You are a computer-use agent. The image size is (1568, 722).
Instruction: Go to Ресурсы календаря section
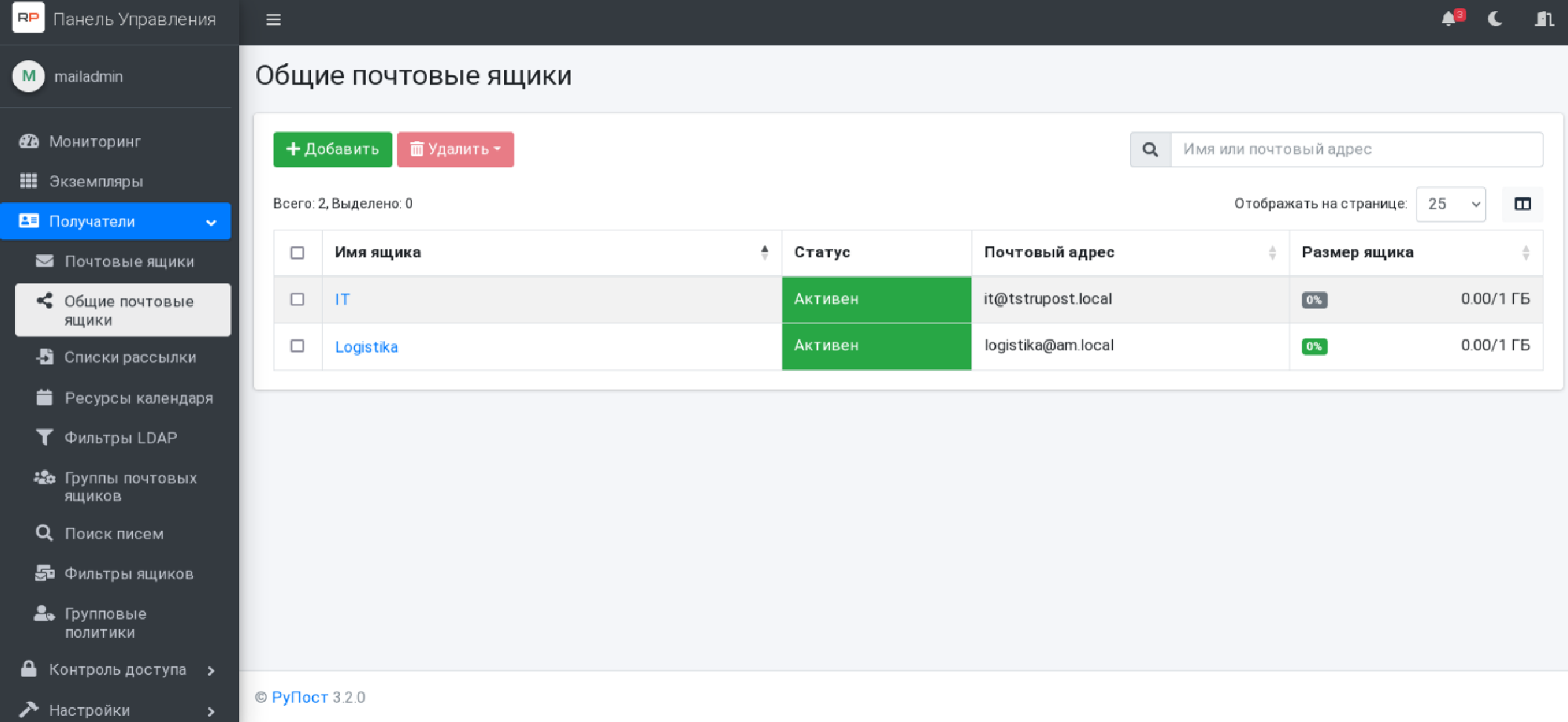point(139,398)
